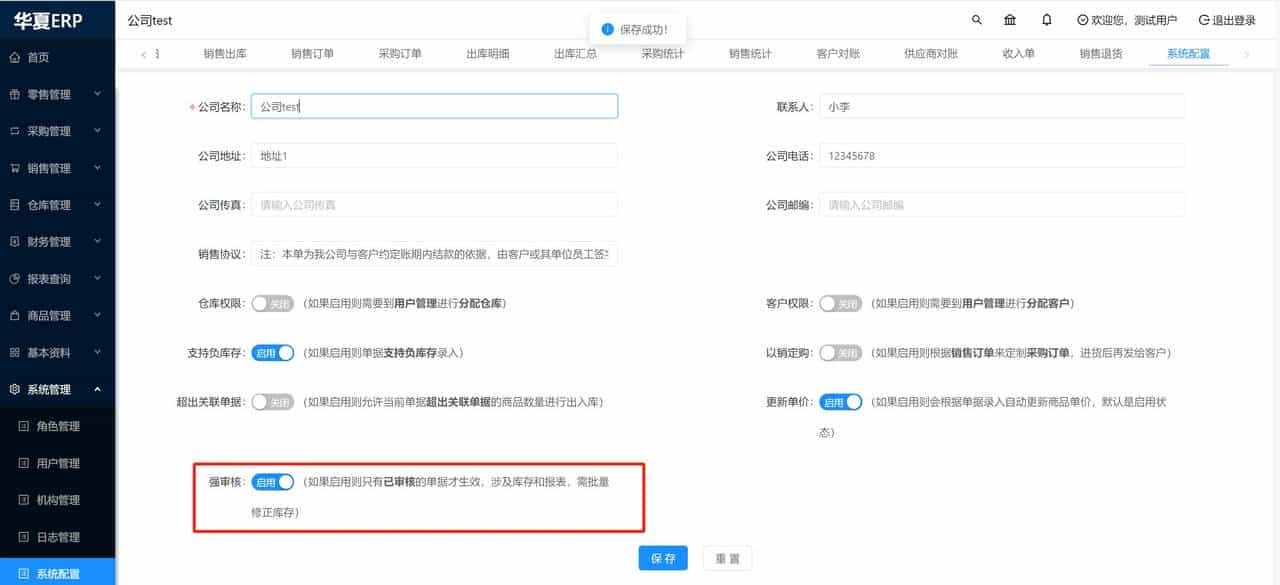Click the 保存 save button
This screenshot has height=585, width=1280.
662,557
